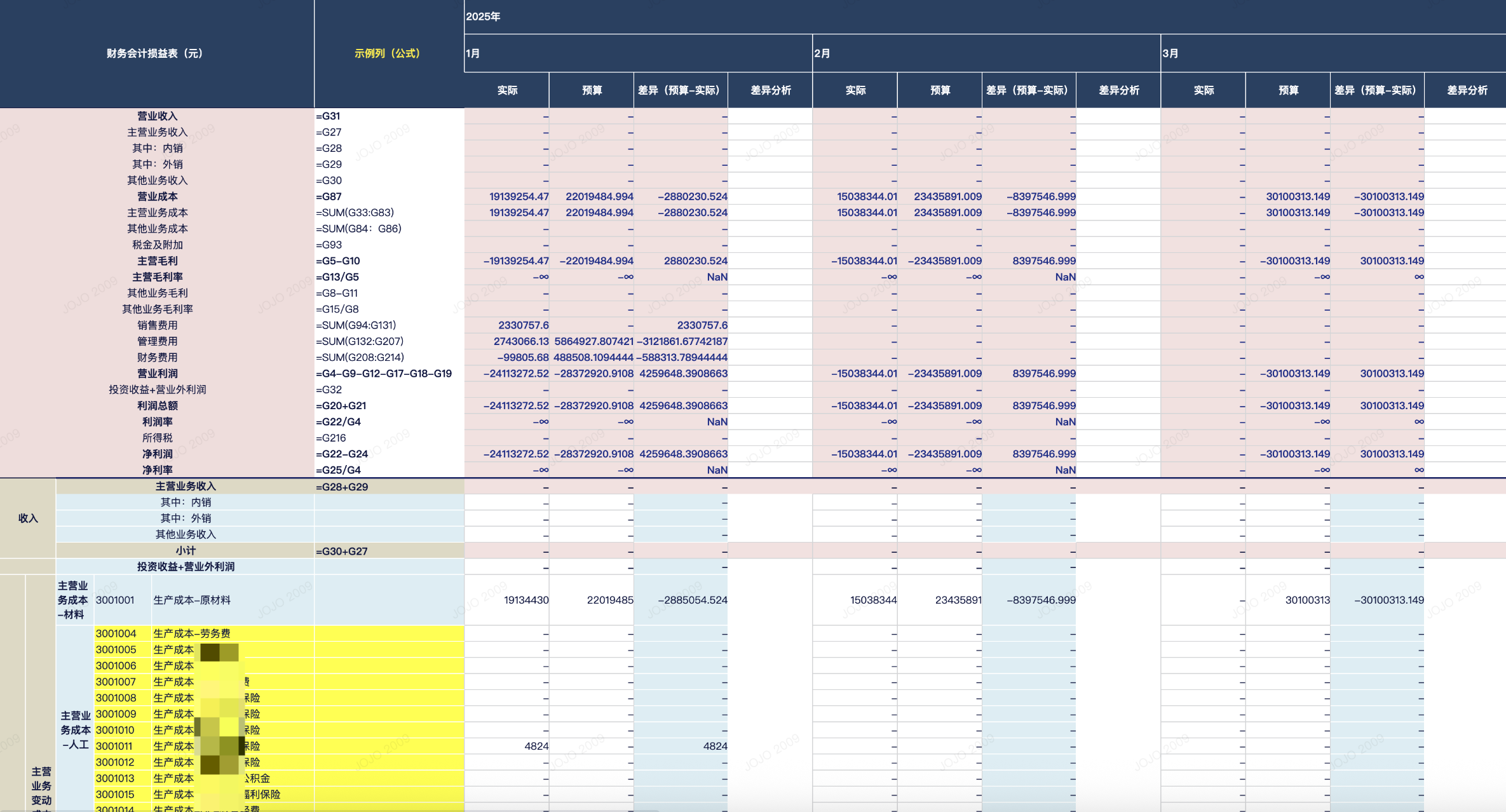
Task: Click the merged 收入 category cell
Action: [x=28, y=518]
